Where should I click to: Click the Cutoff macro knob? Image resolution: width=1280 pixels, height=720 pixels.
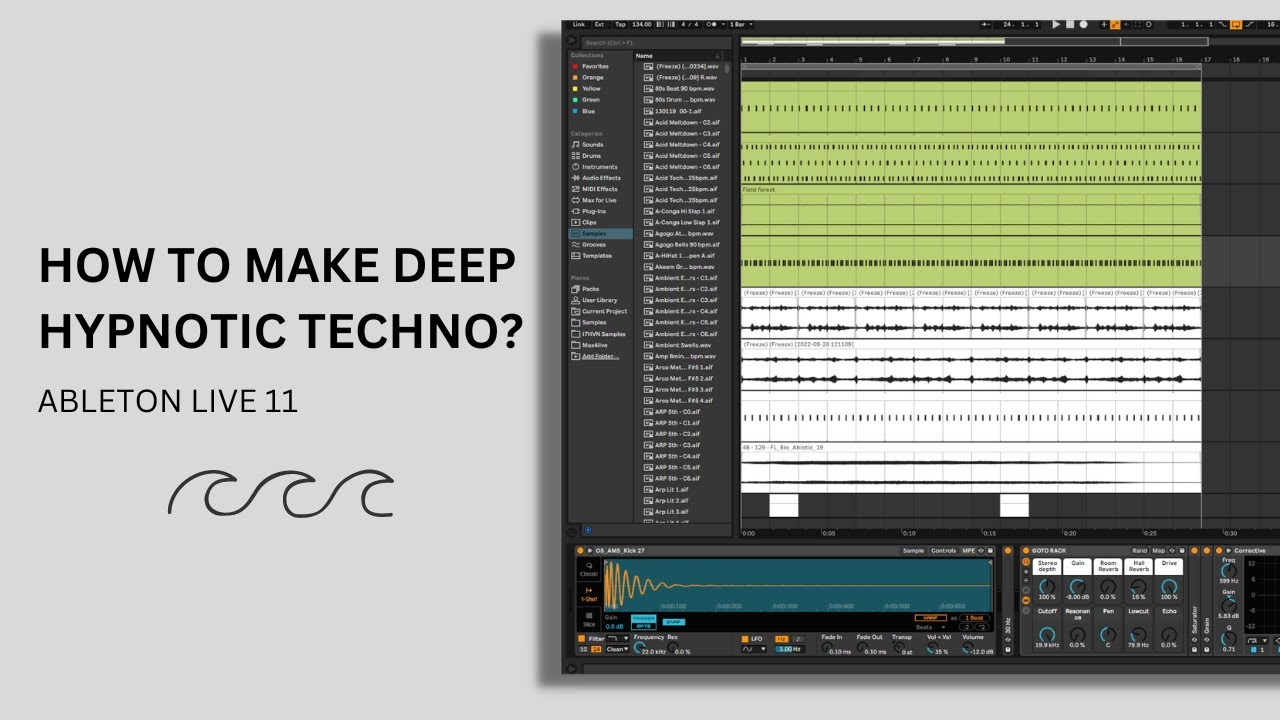point(1047,634)
